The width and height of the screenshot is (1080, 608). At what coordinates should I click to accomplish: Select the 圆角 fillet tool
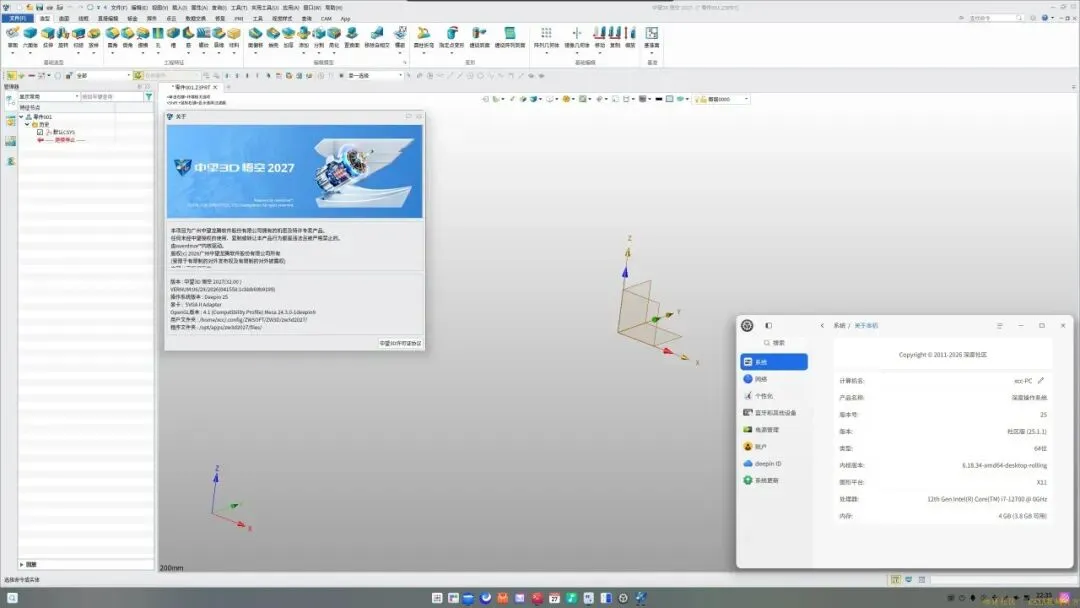112,37
